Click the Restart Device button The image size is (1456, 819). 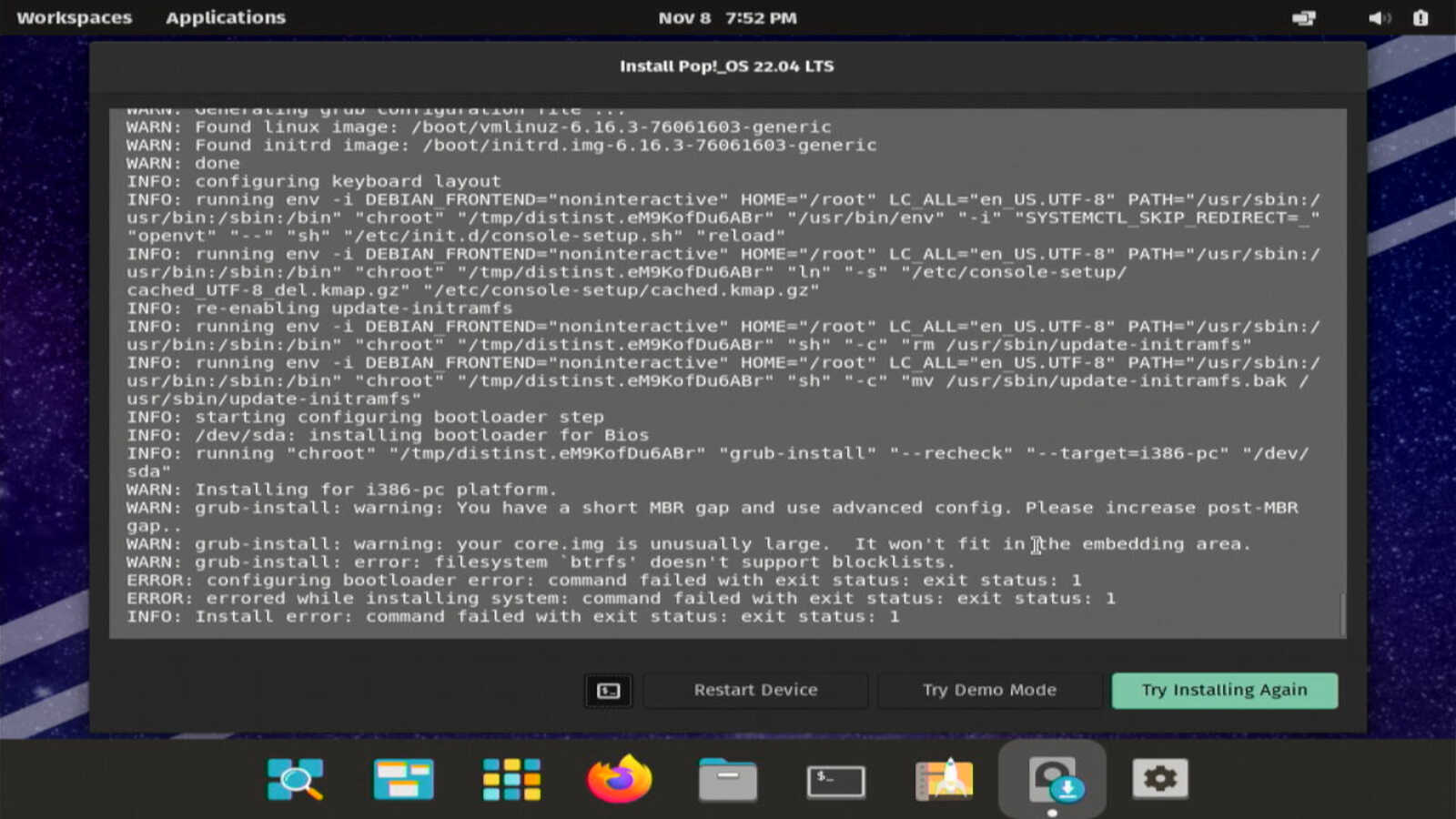point(755,691)
